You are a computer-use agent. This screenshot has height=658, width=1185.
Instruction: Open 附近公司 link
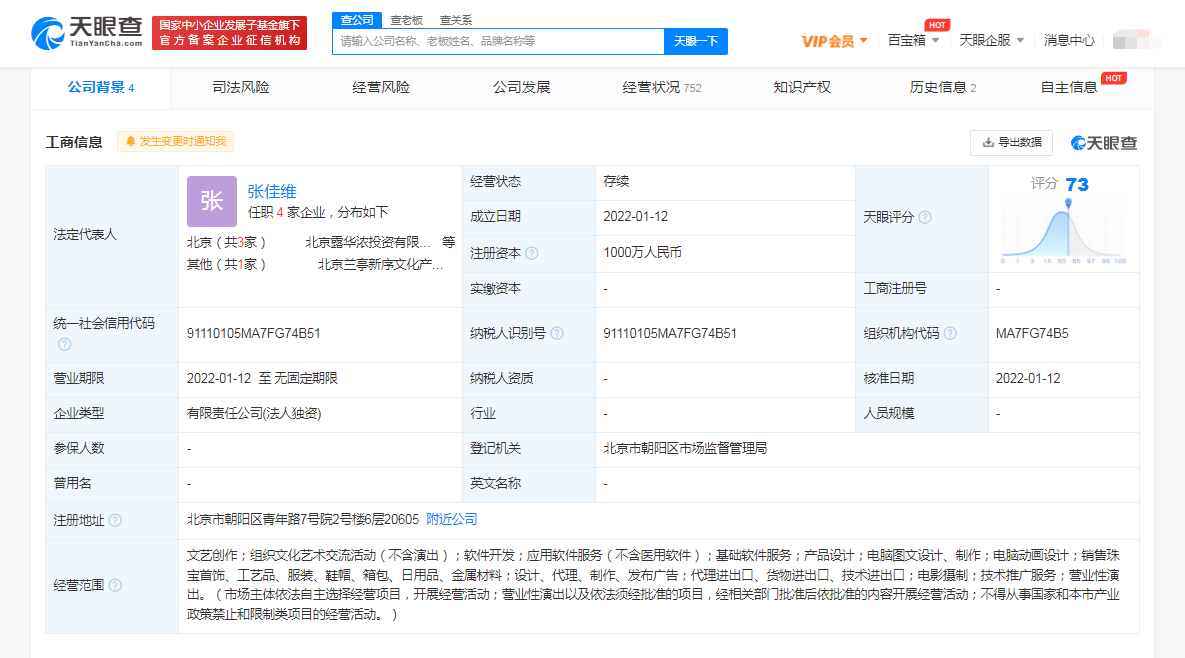coord(452,520)
